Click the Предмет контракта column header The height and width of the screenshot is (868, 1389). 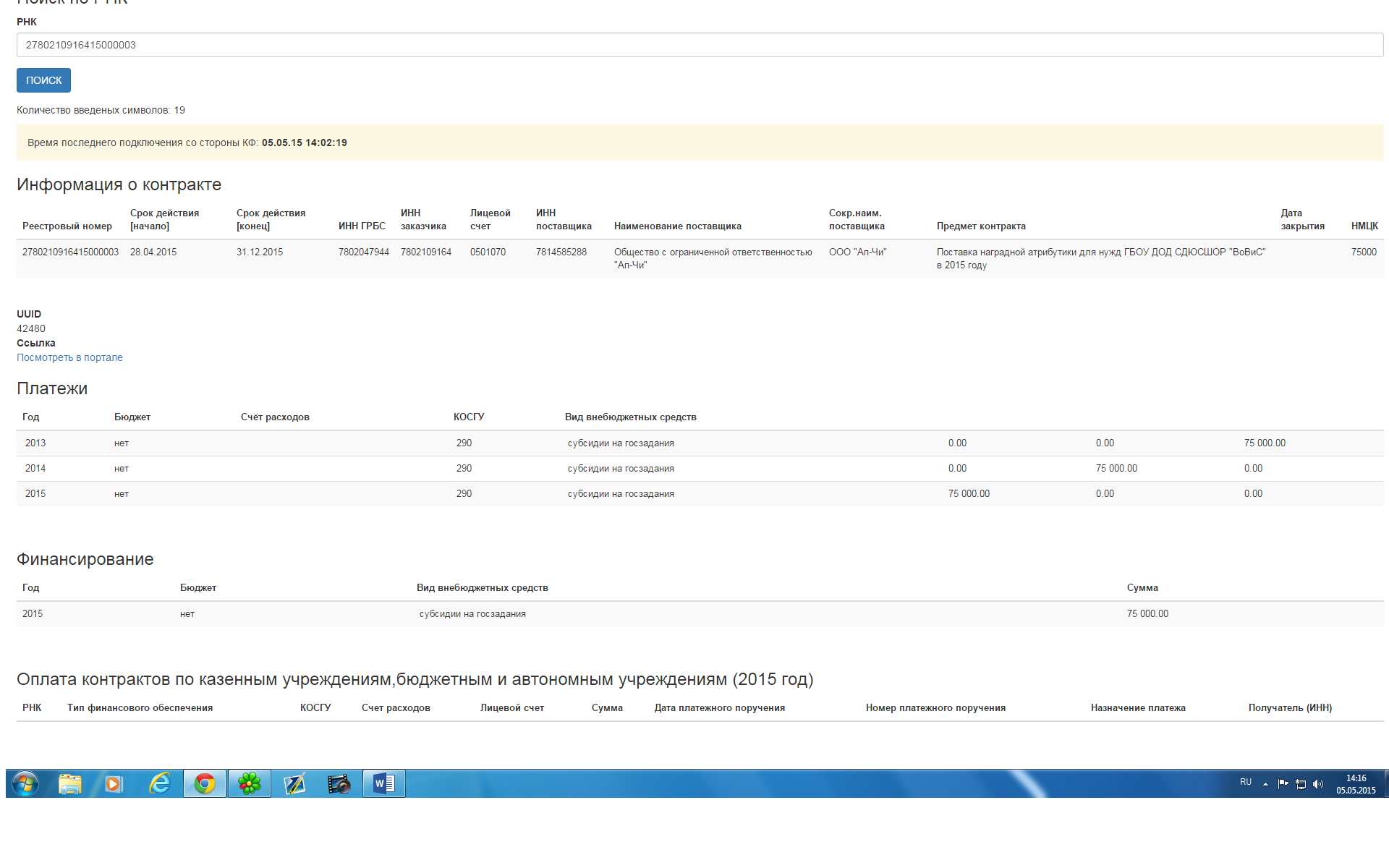click(981, 226)
